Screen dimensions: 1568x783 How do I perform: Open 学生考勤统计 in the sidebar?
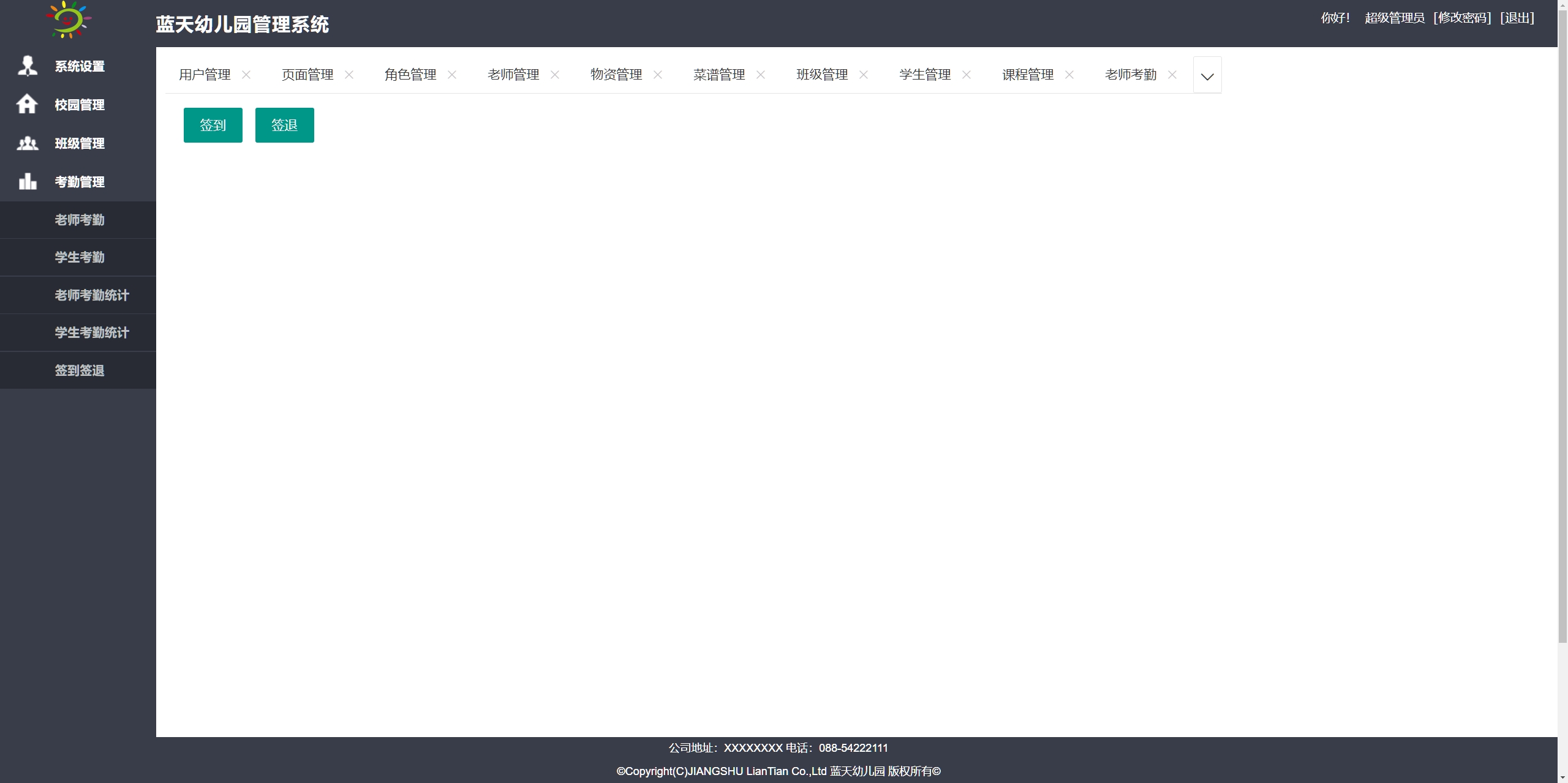tap(78, 332)
